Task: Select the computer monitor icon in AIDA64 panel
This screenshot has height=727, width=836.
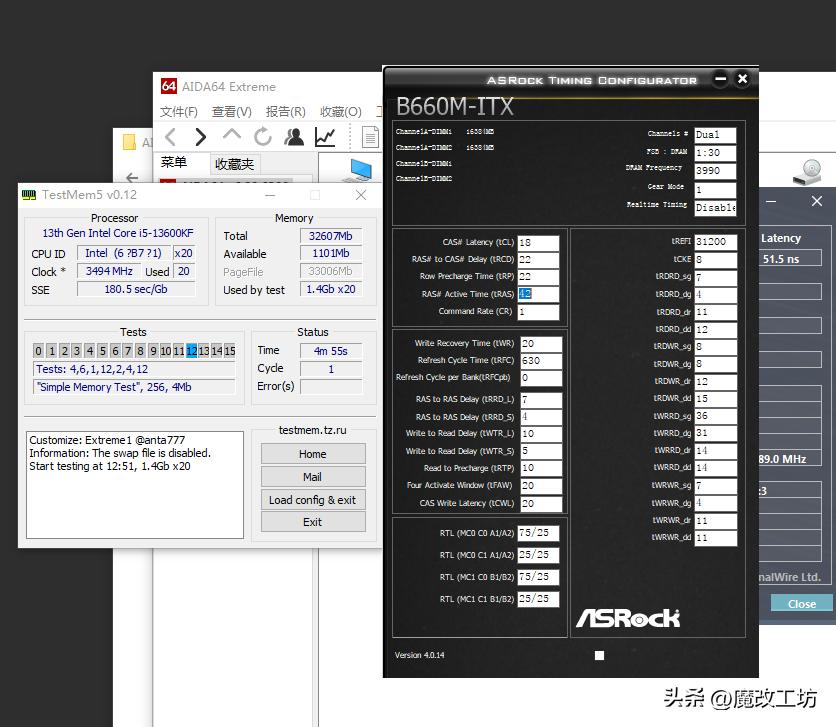Action: point(359,170)
